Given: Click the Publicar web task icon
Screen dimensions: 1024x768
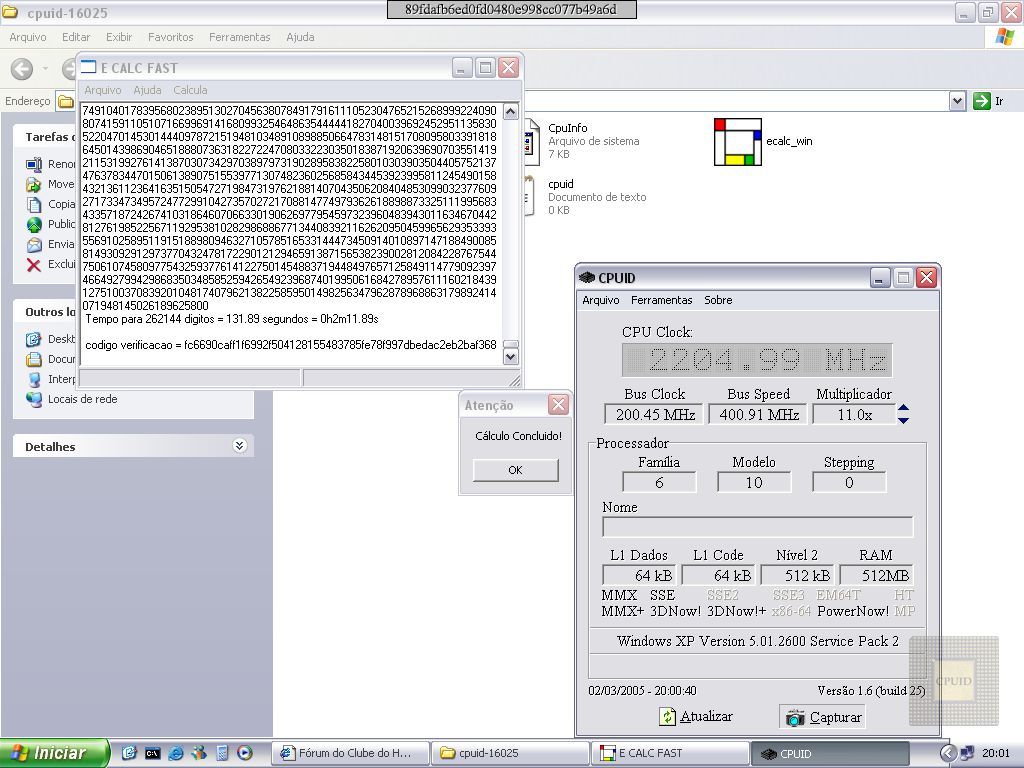Looking at the screenshot, I should pos(34,225).
